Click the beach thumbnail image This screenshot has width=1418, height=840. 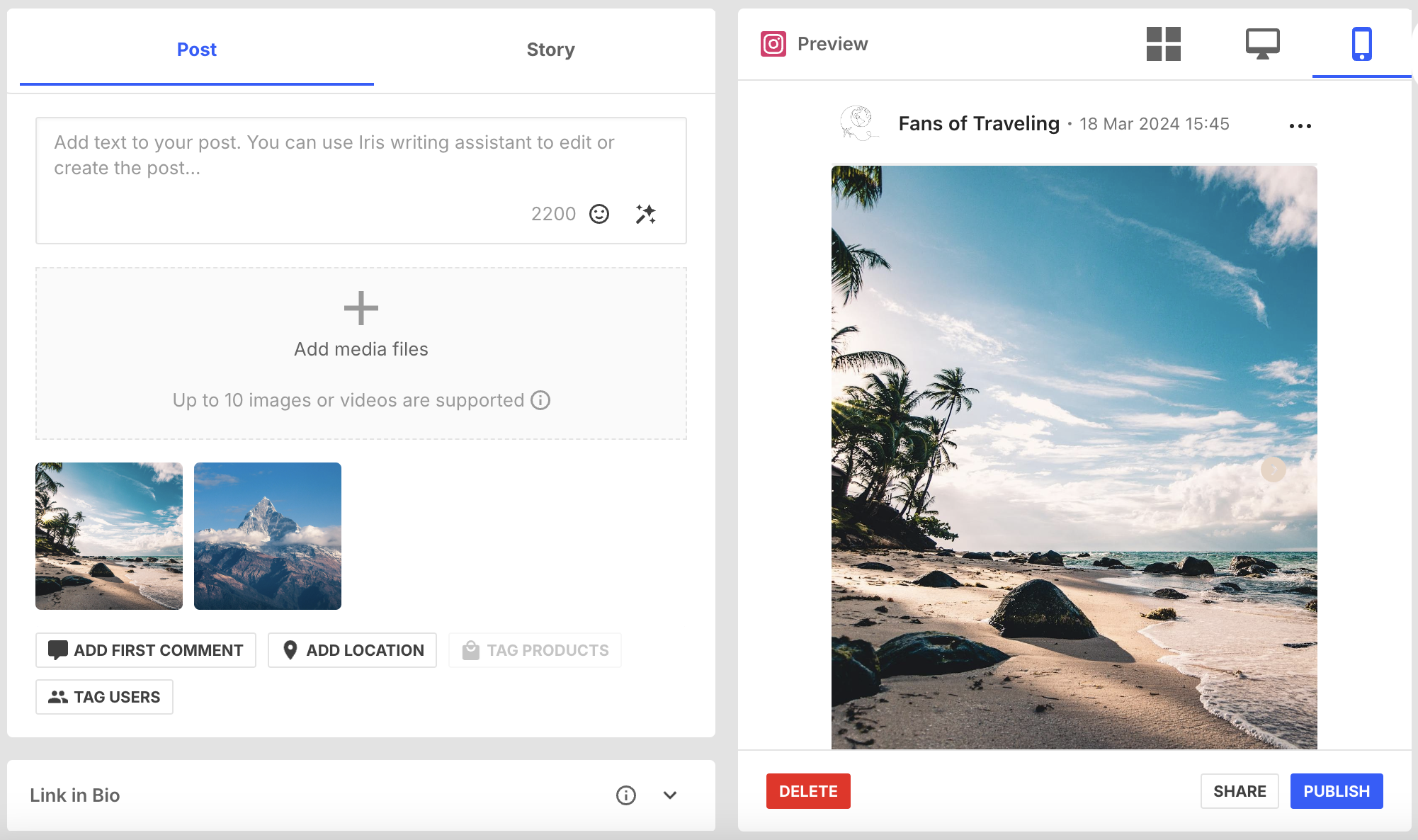click(x=108, y=535)
